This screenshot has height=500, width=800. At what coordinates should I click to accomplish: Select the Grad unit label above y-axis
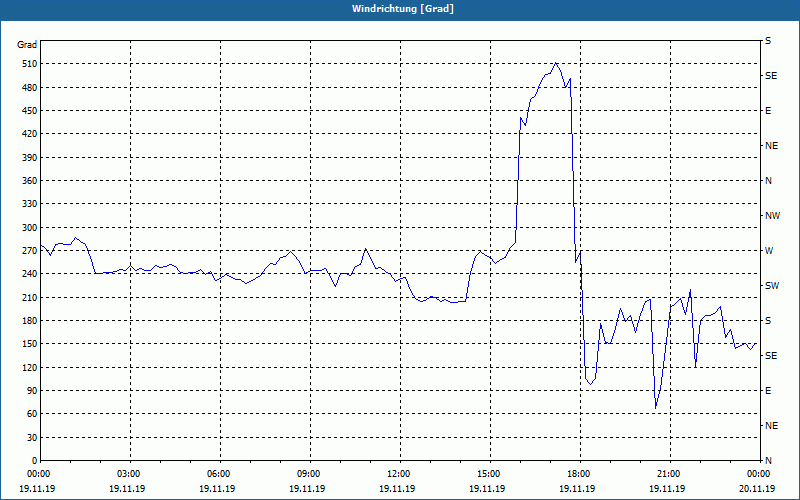coord(27,45)
